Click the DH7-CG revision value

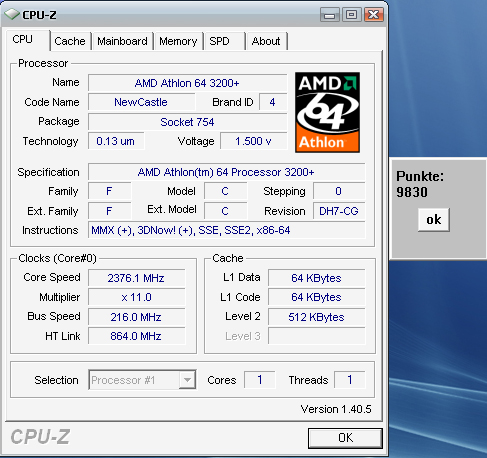point(339,211)
